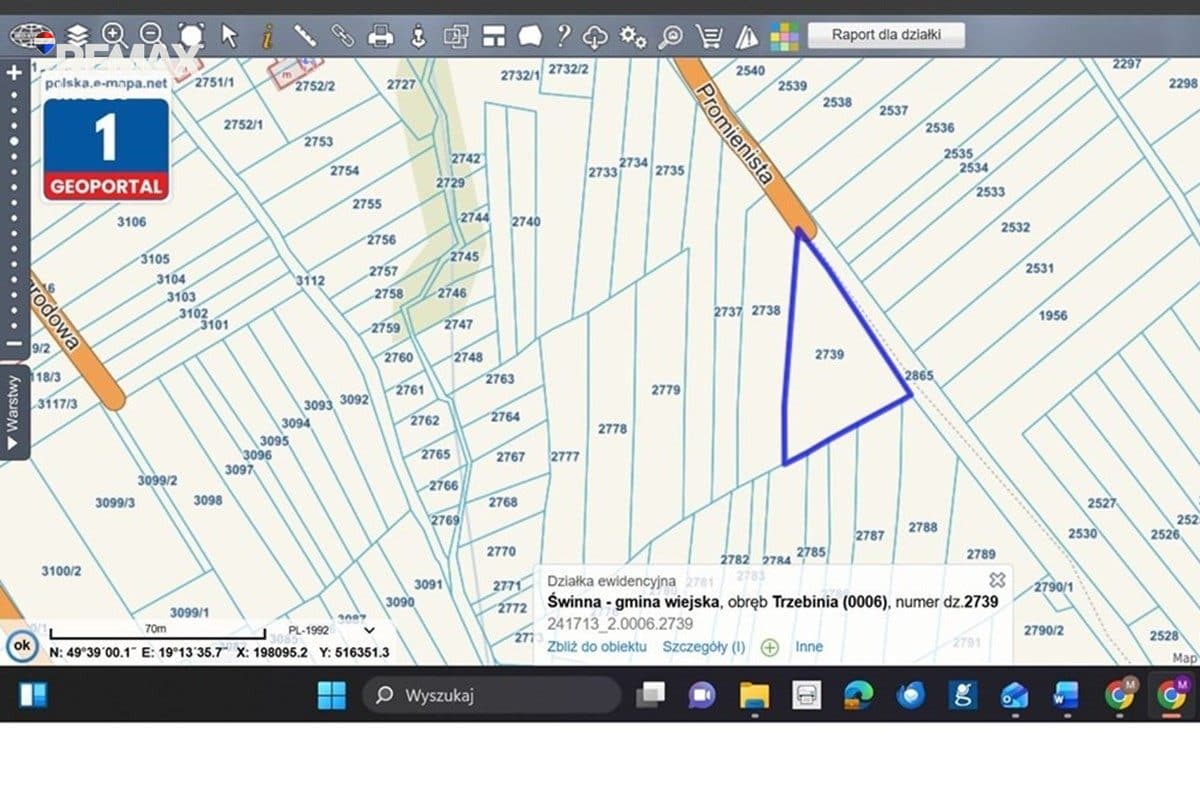Click the Wyszukaj taskbar search box
Screen dimensions: 1200x800
[492, 695]
